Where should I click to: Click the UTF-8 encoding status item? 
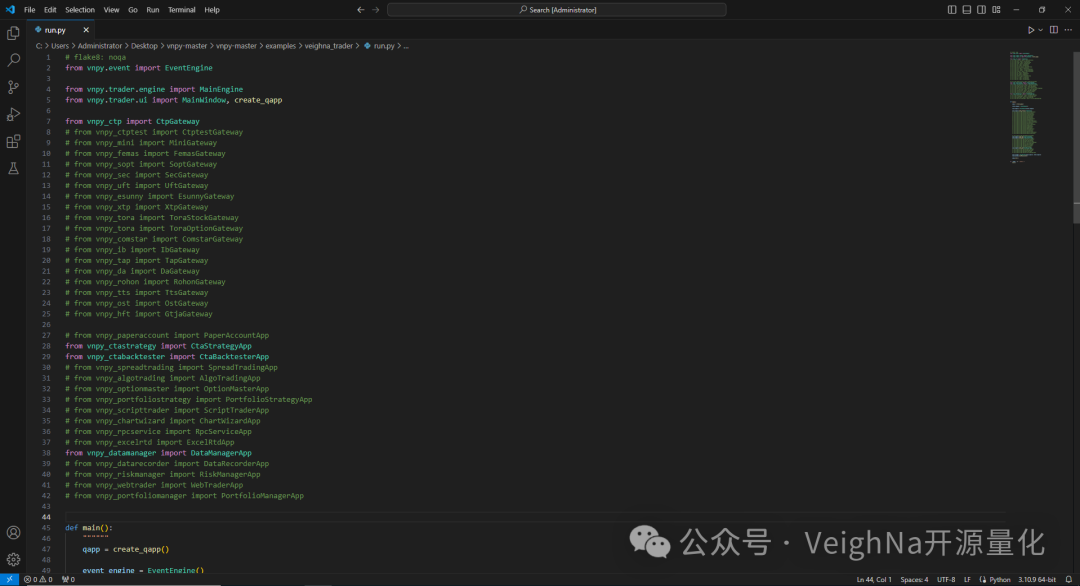pos(946,579)
